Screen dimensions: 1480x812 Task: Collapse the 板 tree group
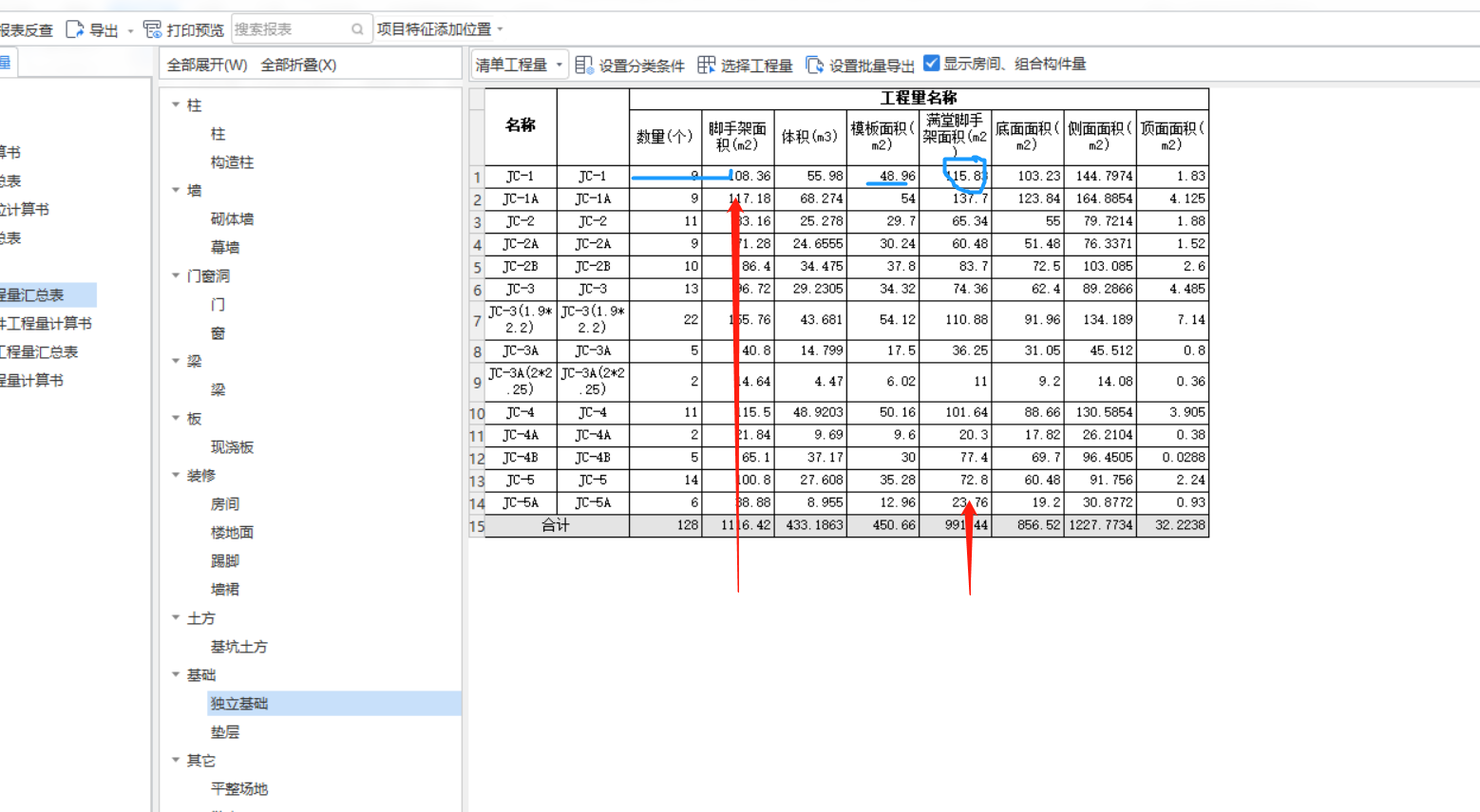(x=176, y=418)
